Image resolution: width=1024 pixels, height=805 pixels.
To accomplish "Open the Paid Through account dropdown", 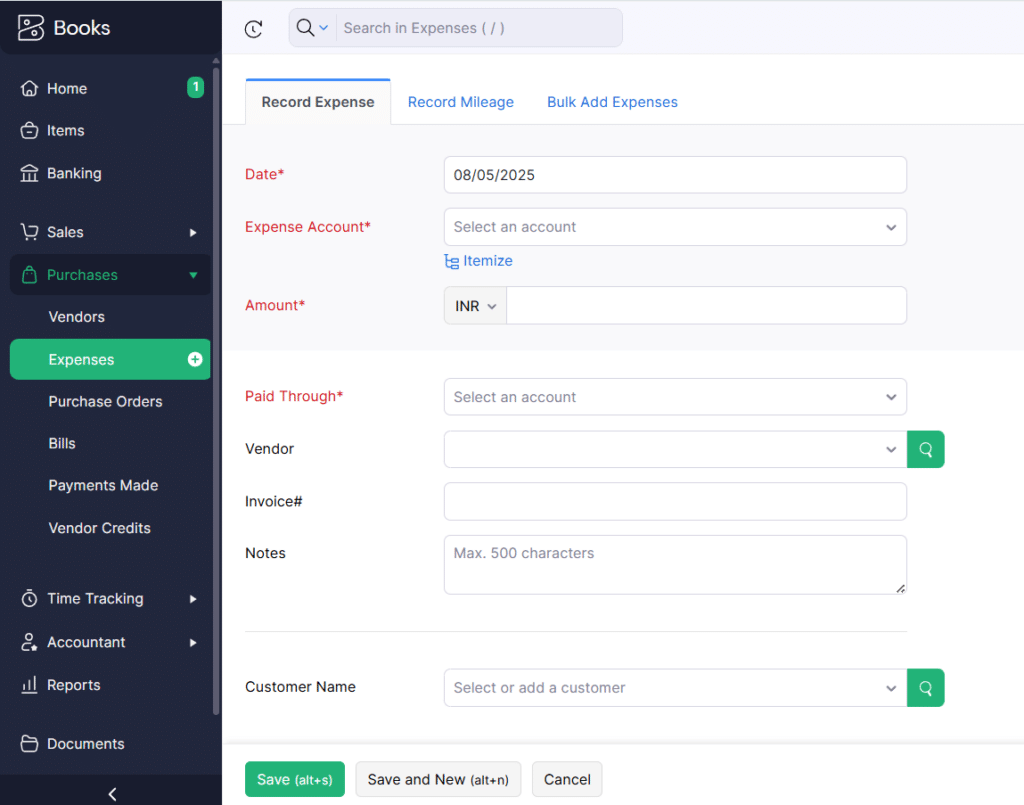I will click(675, 397).
